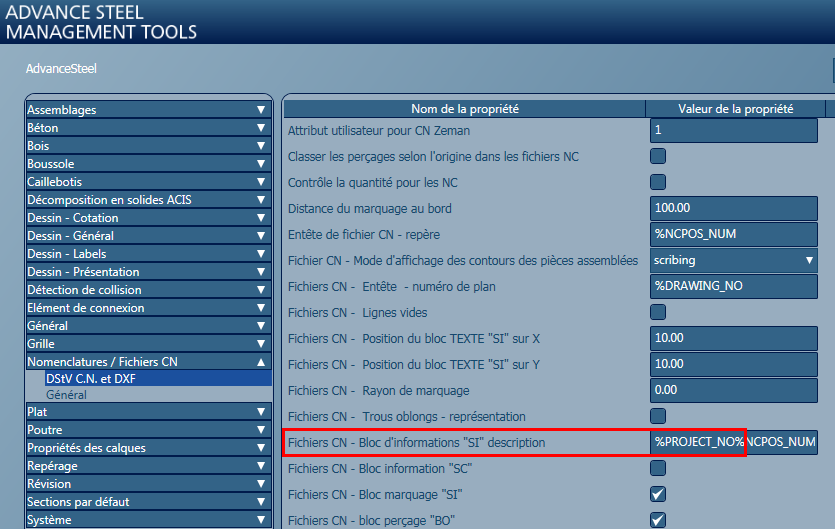Edit Entête de fichier CN repère field
Image resolution: width=835 pixels, height=529 pixels.
point(734,234)
